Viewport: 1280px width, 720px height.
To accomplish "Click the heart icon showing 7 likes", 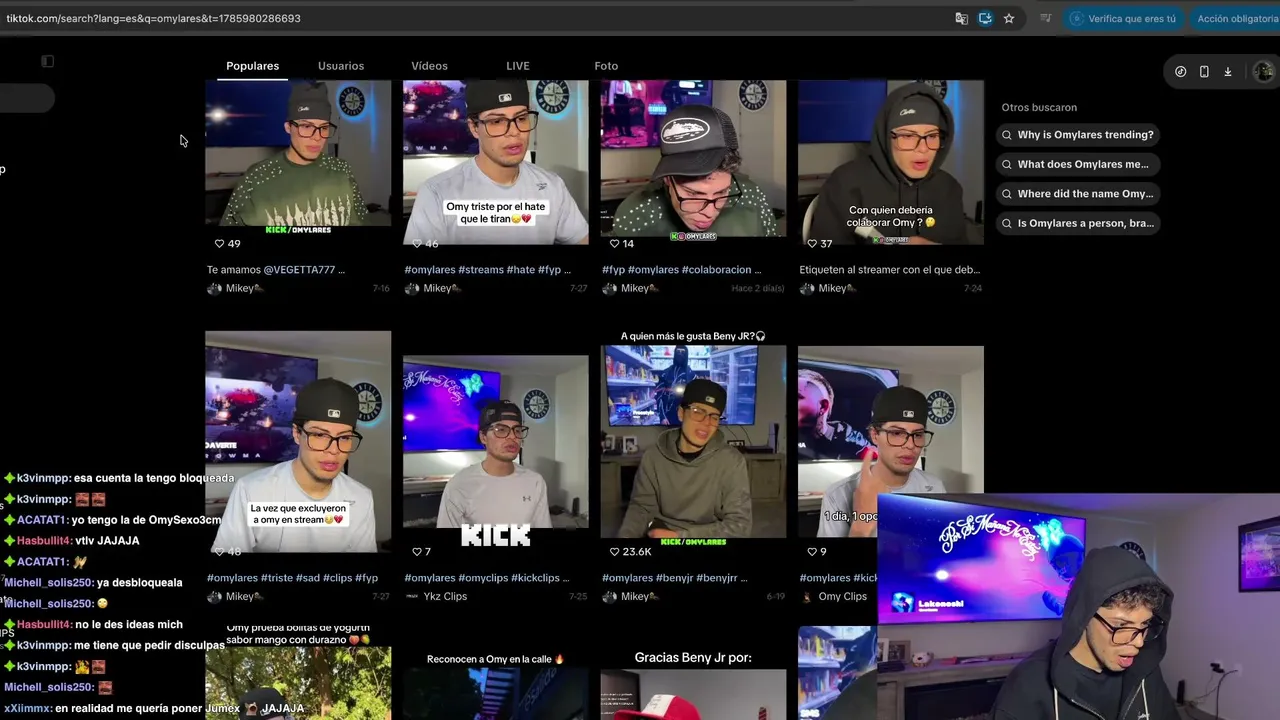I will point(416,551).
